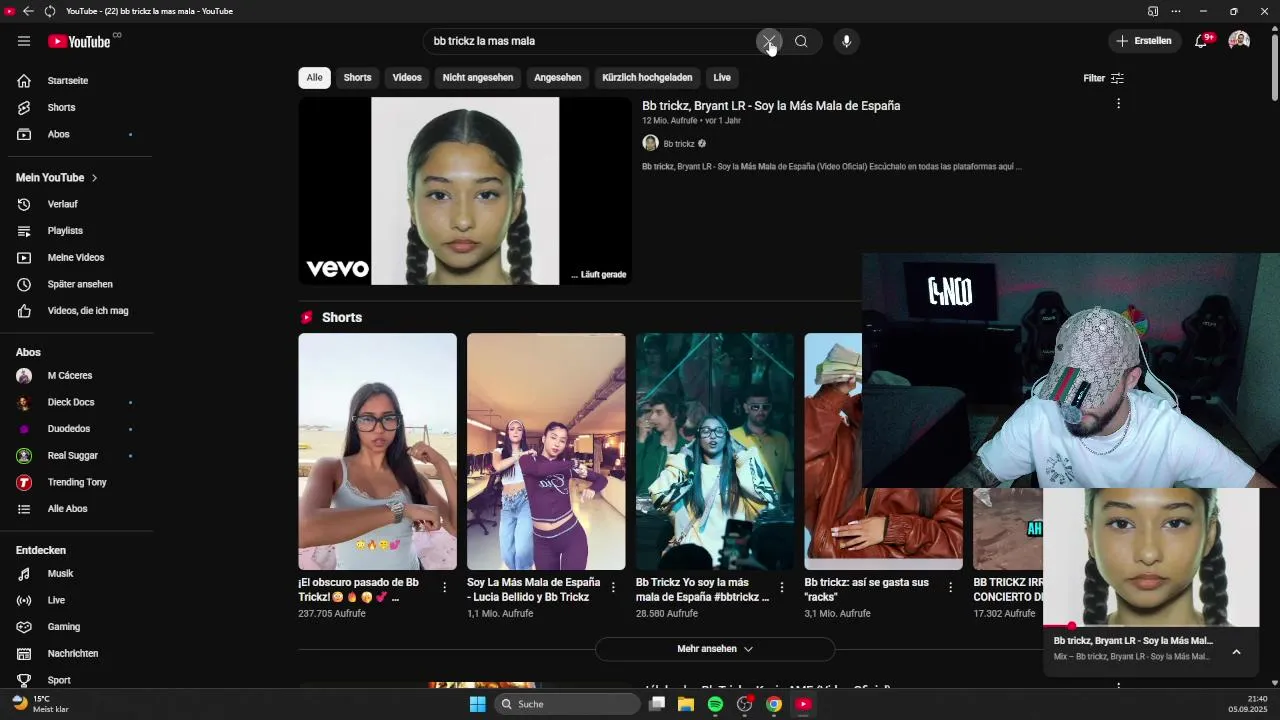
Task: Select the Videos filter chip
Action: click(x=407, y=78)
